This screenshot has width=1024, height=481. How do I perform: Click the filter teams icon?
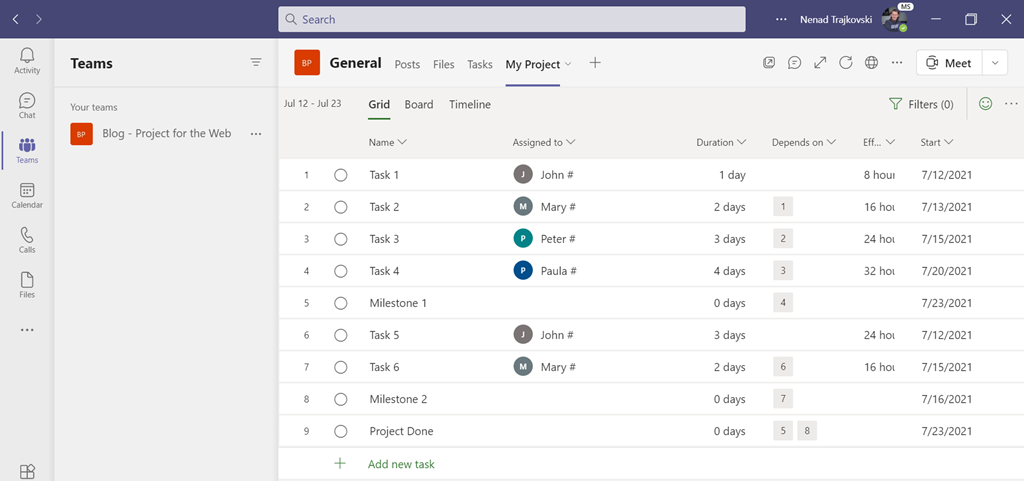click(256, 63)
